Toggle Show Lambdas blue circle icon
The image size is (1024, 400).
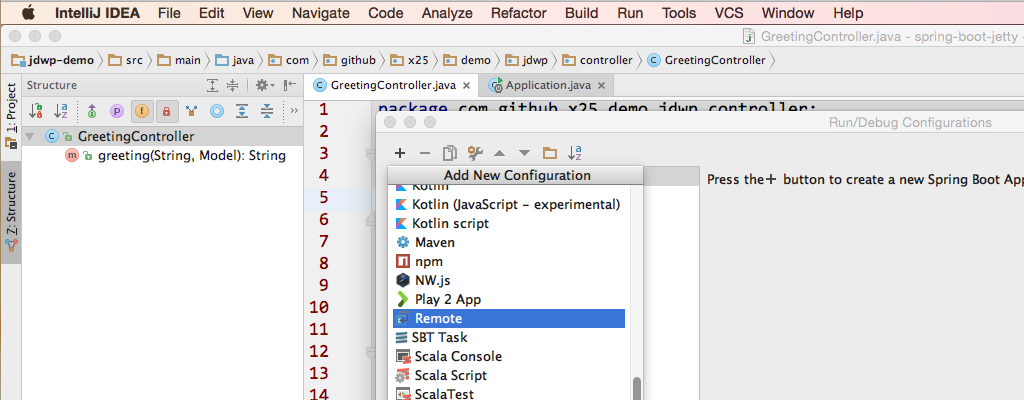tap(217, 112)
